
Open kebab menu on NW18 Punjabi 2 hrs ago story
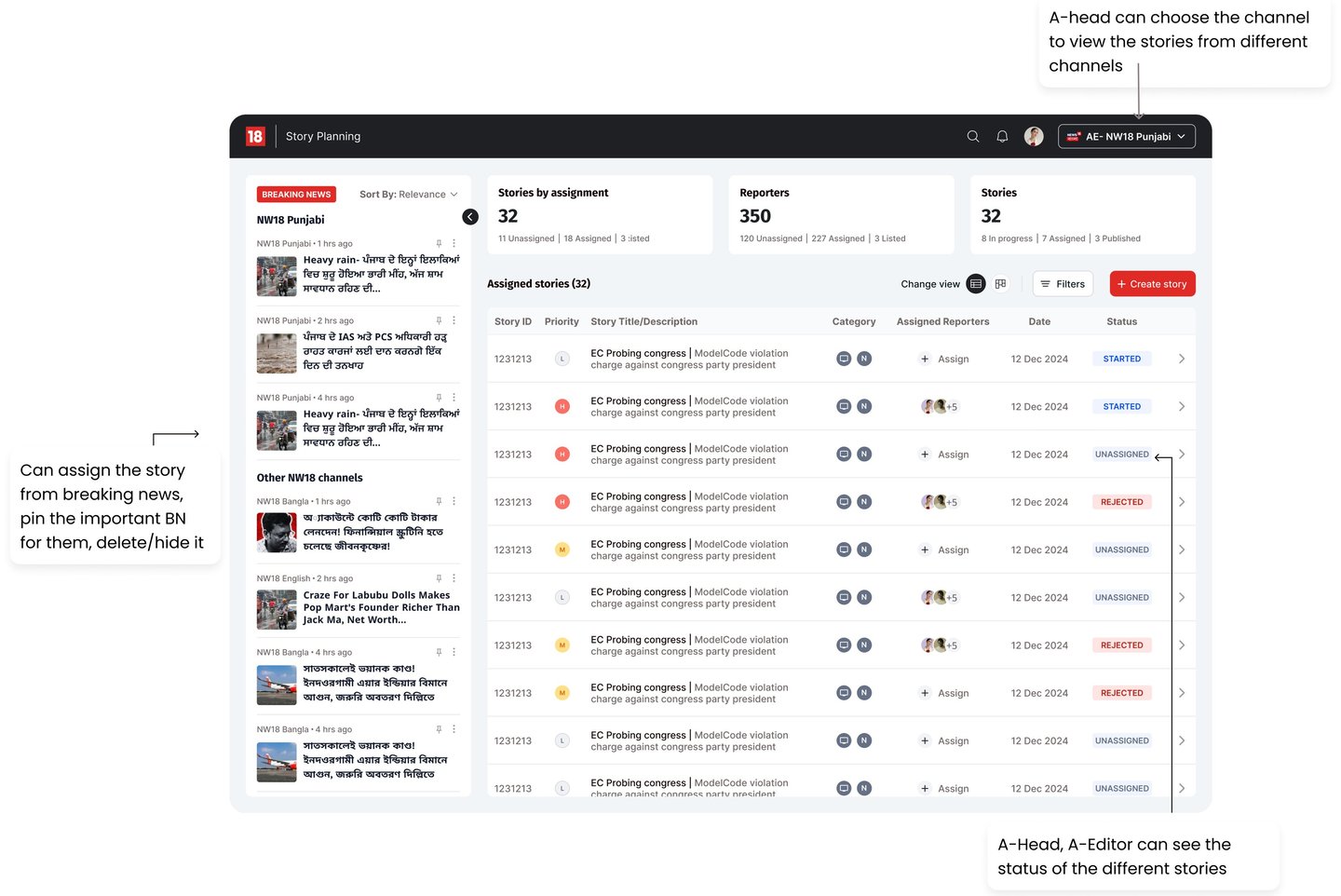tap(454, 320)
